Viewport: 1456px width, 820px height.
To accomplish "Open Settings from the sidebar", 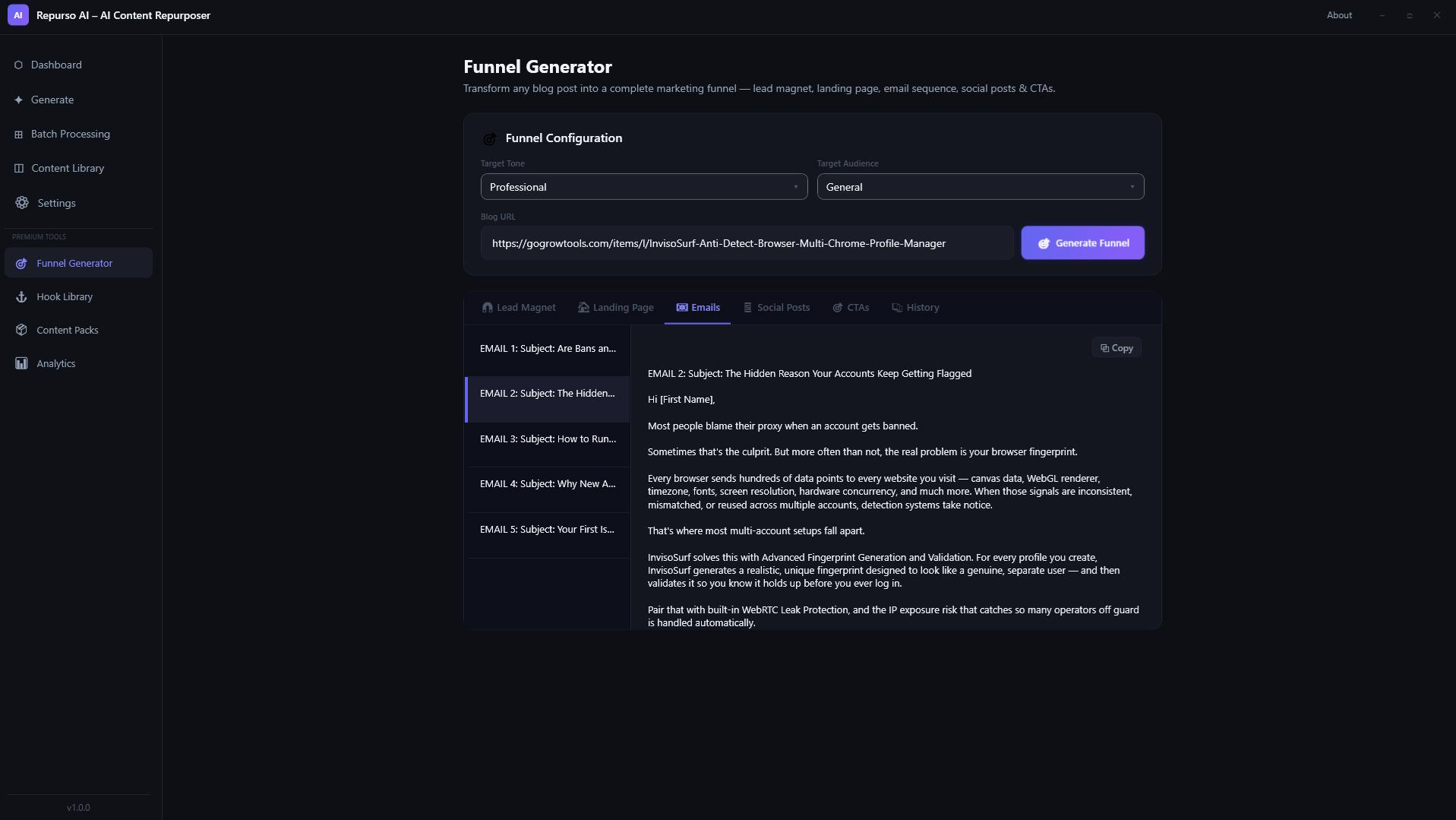I will coord(78,203).
